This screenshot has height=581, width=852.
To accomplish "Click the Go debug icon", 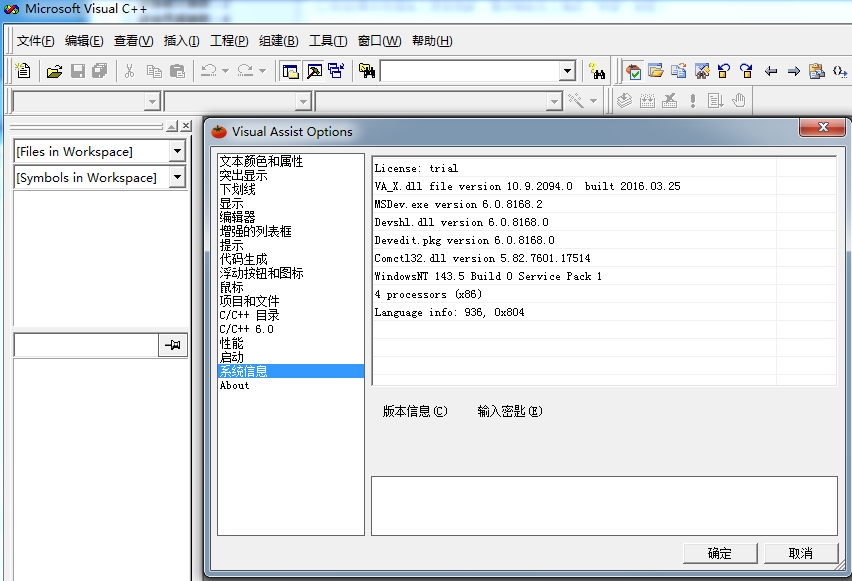I will click(715, 101).
